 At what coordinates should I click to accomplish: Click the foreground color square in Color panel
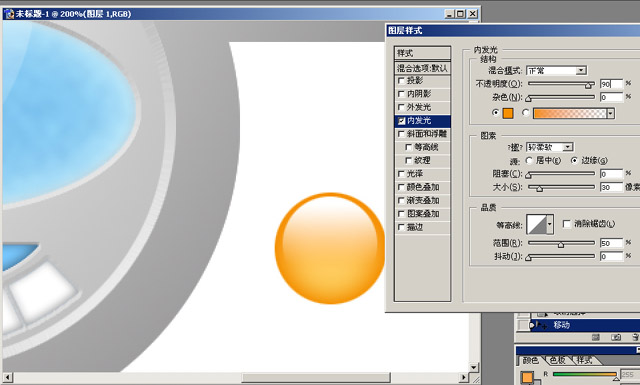[527, 377]
